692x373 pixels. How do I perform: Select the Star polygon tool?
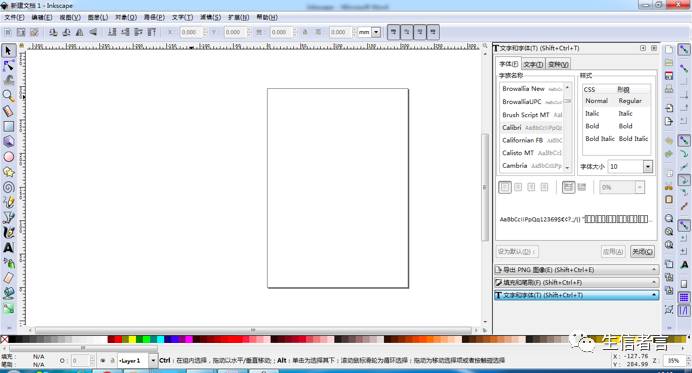8,172
